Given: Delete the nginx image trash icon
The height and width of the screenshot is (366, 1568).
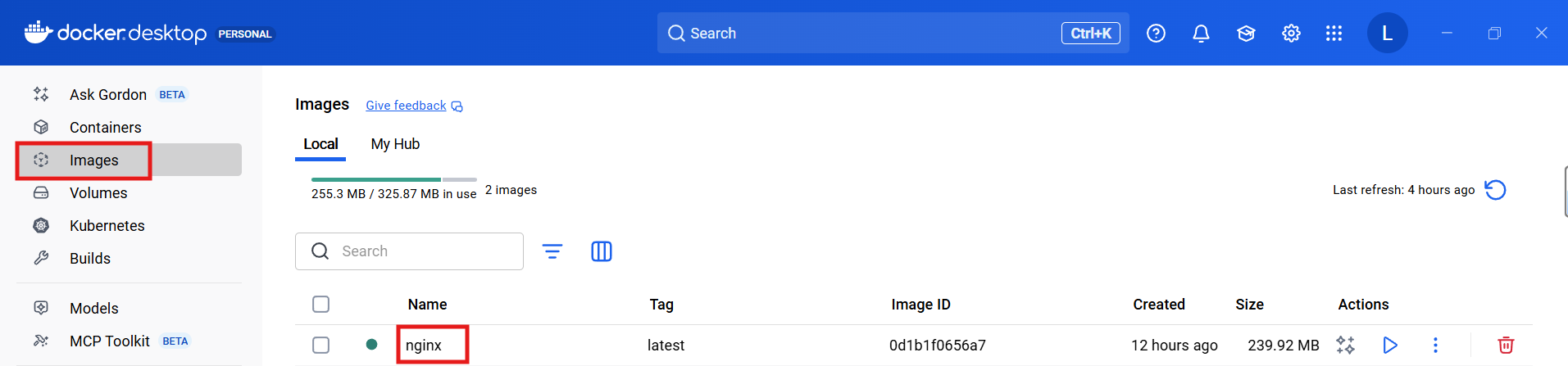Looking at the screenshot, I should pyautogui.click(x=1506, y=345).
